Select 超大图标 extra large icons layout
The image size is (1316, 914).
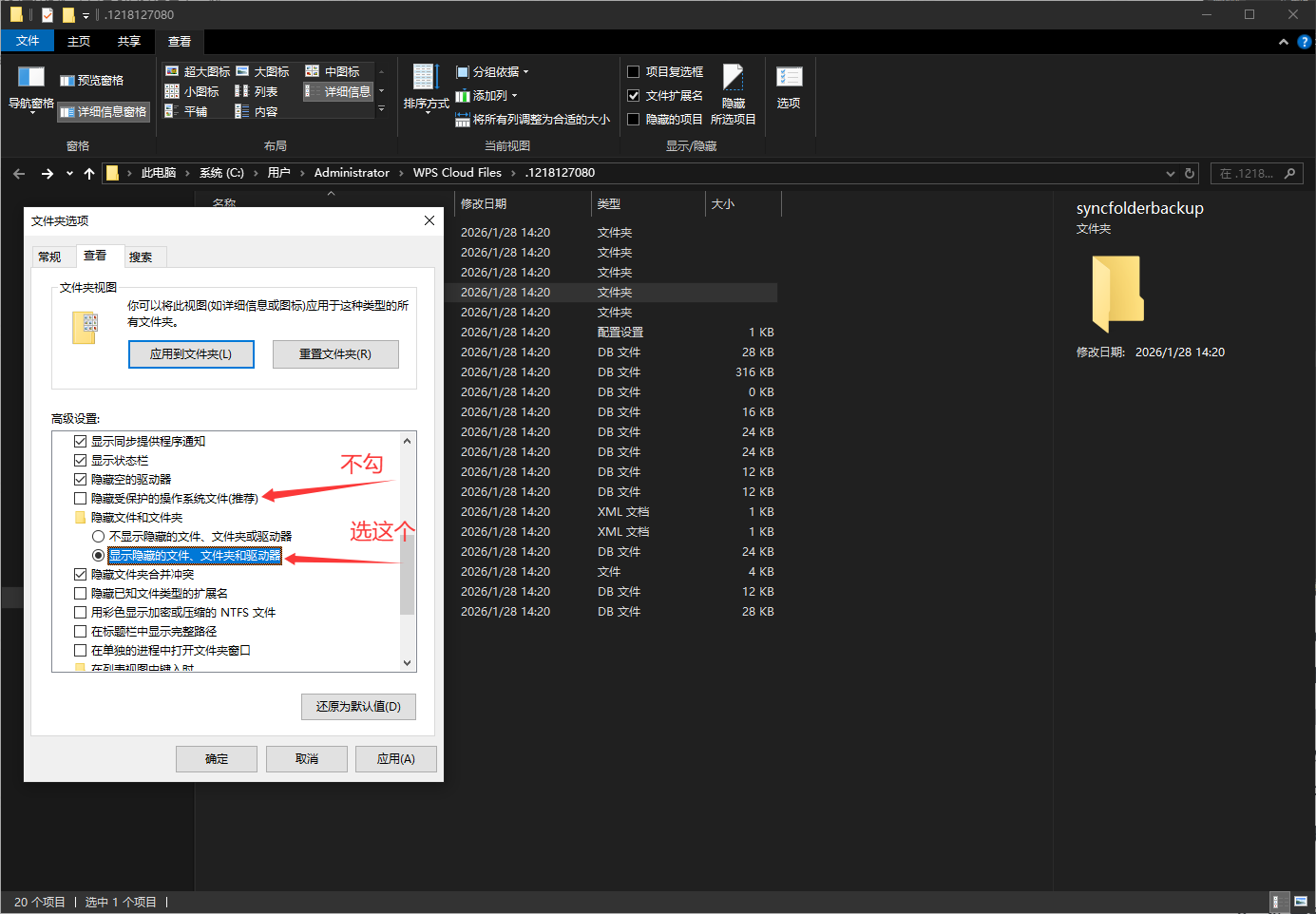198,71
